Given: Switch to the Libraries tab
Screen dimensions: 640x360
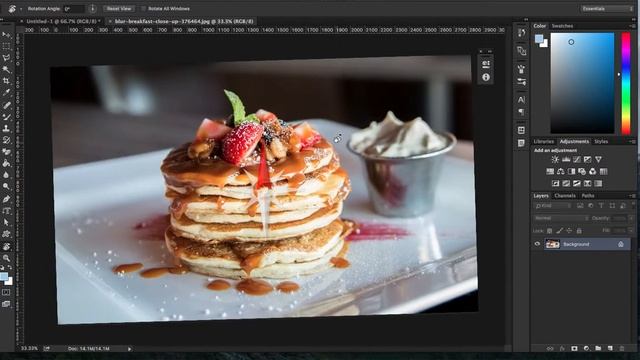Looking at the screenshot, I should pyautogui.click(x=544, y=142).
